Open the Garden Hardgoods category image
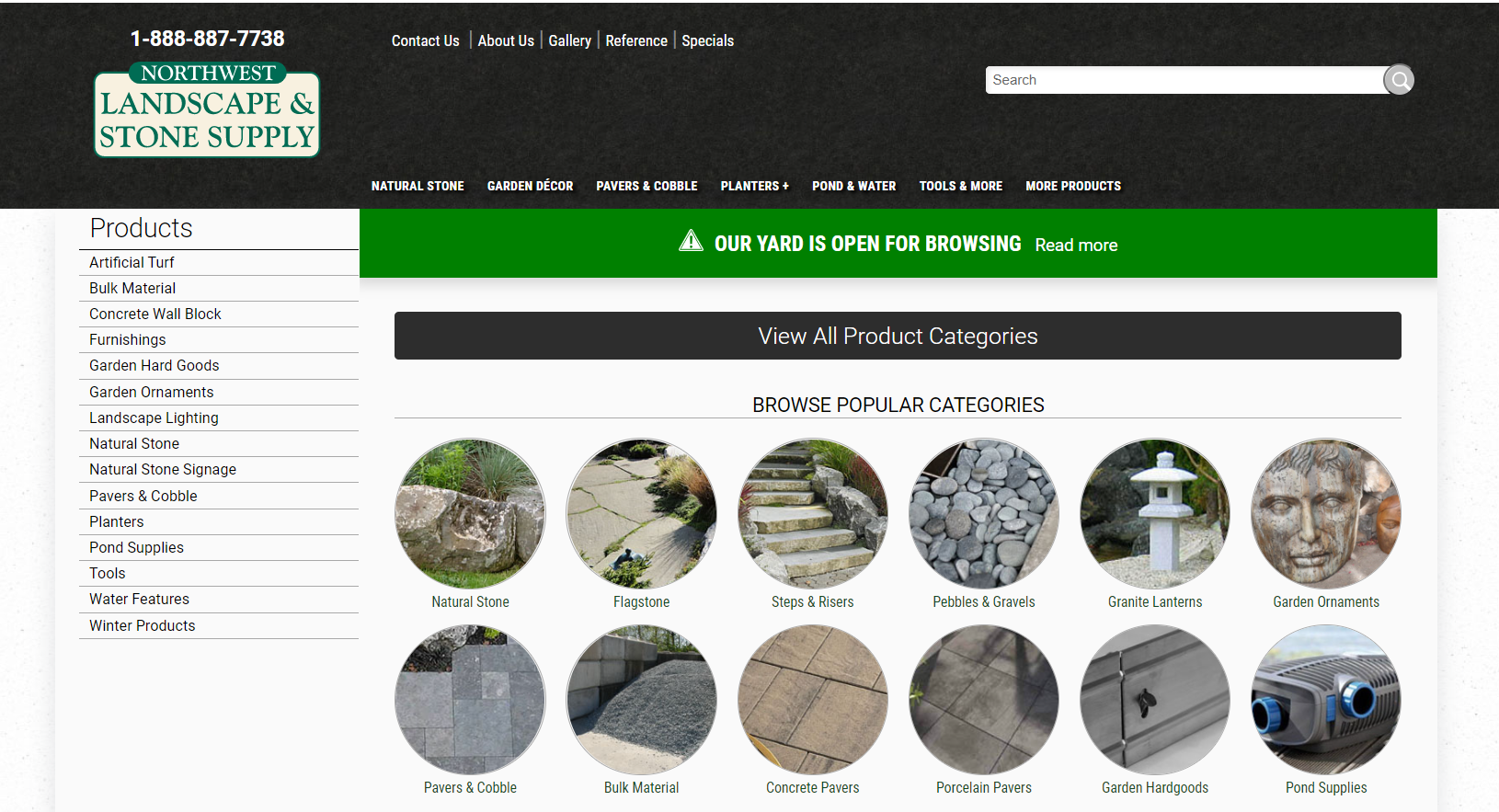 1154,700
